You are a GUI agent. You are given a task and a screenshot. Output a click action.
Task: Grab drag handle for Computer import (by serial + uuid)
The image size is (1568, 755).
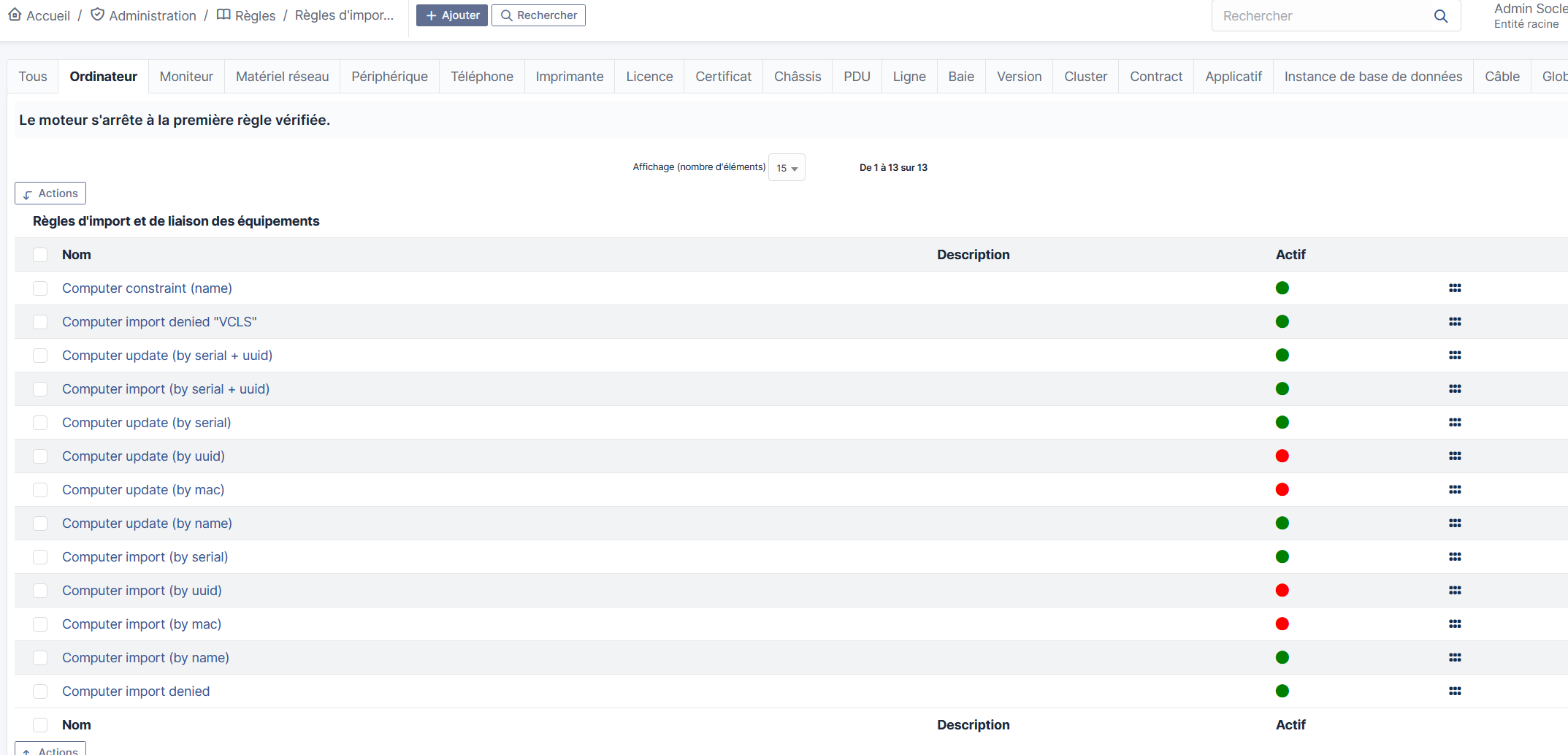pos(1455,389)
